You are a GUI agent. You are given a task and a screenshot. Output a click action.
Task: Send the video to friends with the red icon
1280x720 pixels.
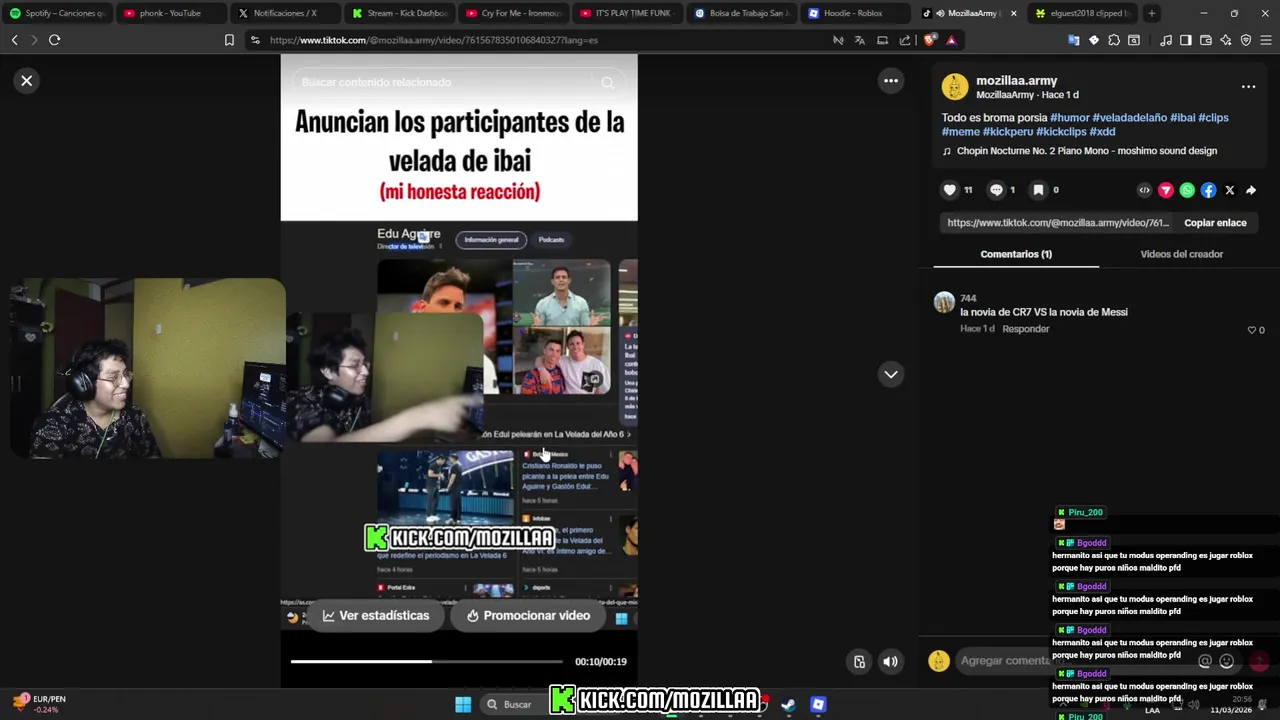[1166, 190]
